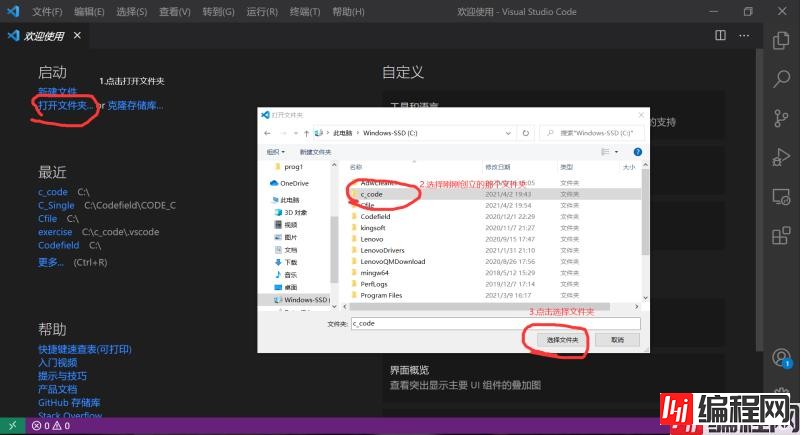Click the Accounts icon in activity bar
The width and height of the screenshot is (800, 435).
point(781,358)
